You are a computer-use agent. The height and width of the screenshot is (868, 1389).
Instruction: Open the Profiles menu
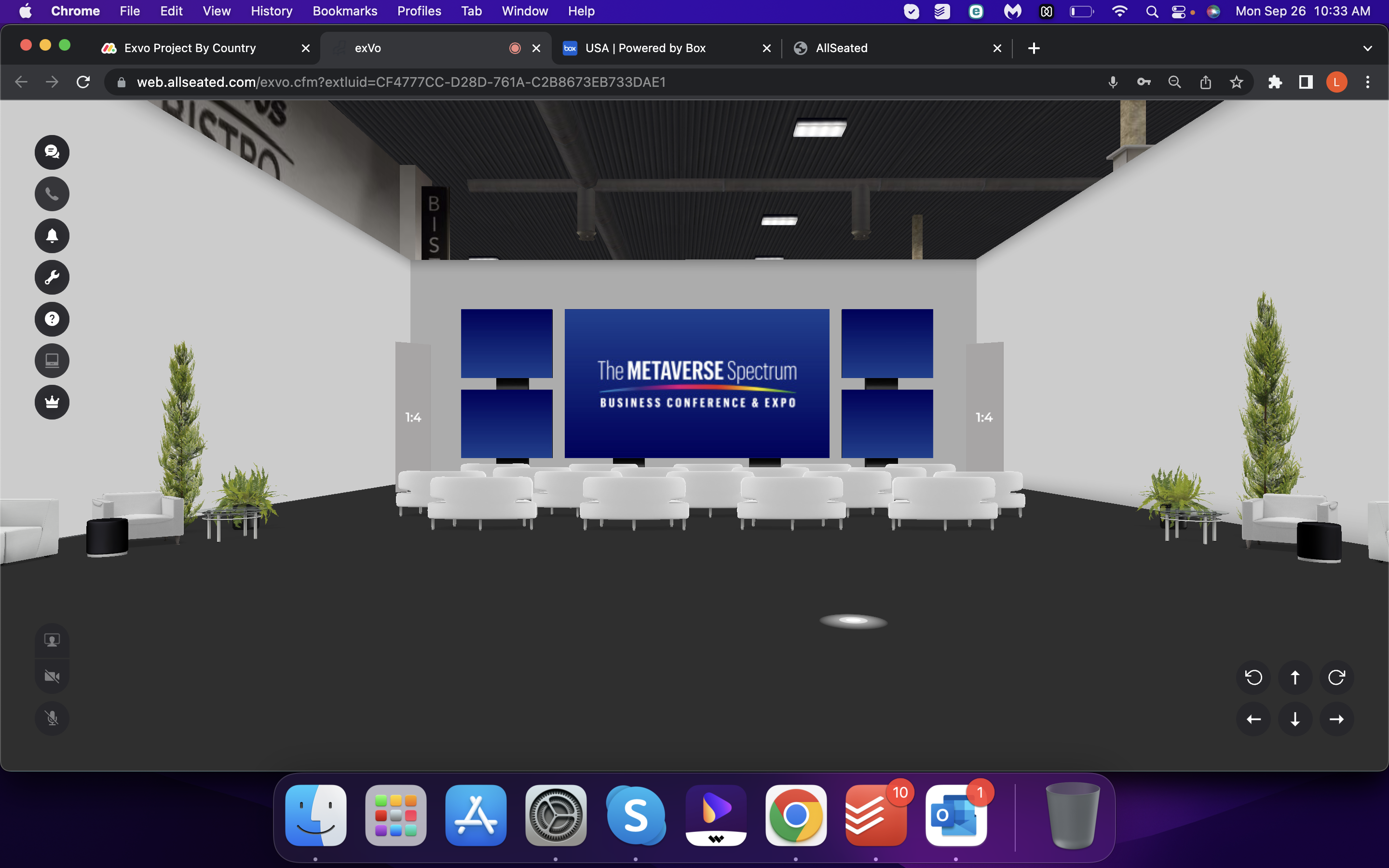419,11
